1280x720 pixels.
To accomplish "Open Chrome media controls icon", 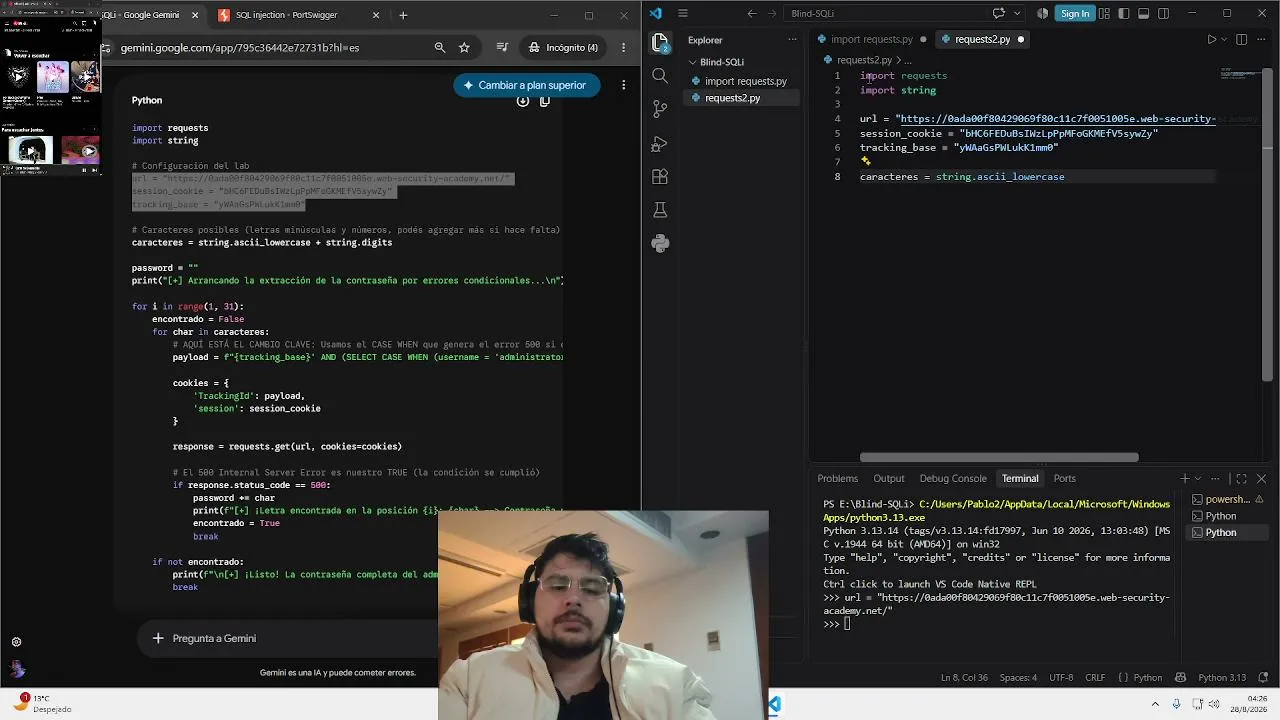I will click(x=503, y=47).
